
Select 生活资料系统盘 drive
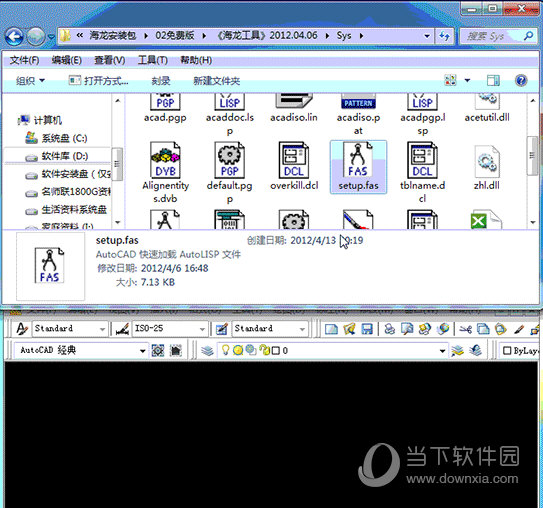pyautogui.click(x=66, y=210)
